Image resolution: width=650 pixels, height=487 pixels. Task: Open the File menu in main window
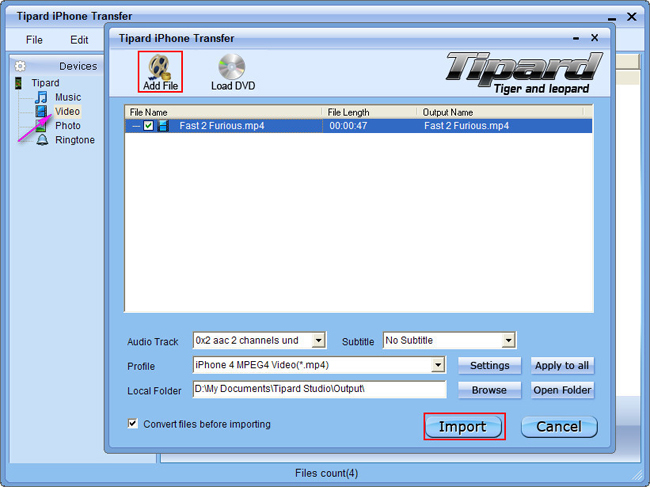point(34,40)
